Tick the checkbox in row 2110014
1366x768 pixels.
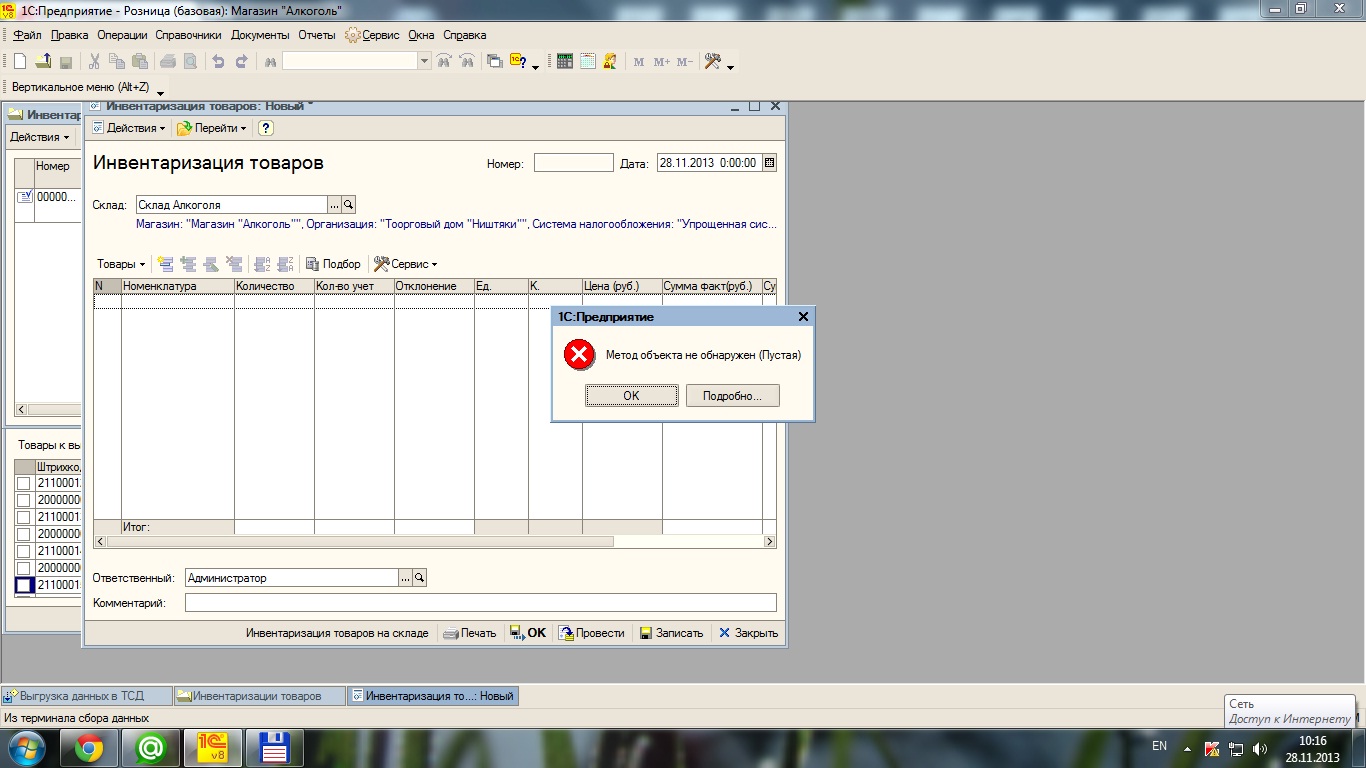[x=24, y=552]
